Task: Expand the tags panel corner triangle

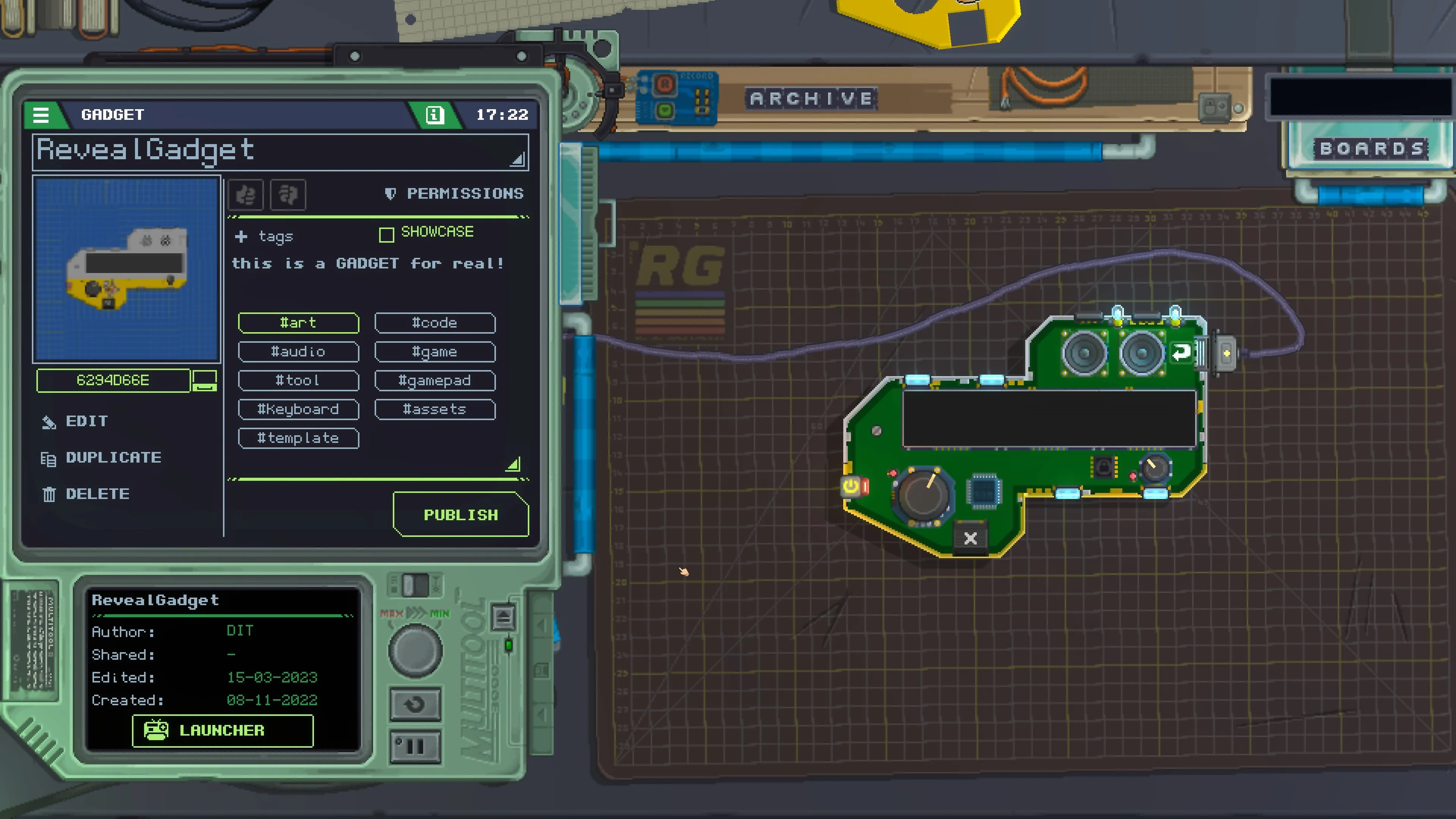Action: [513, 464]
